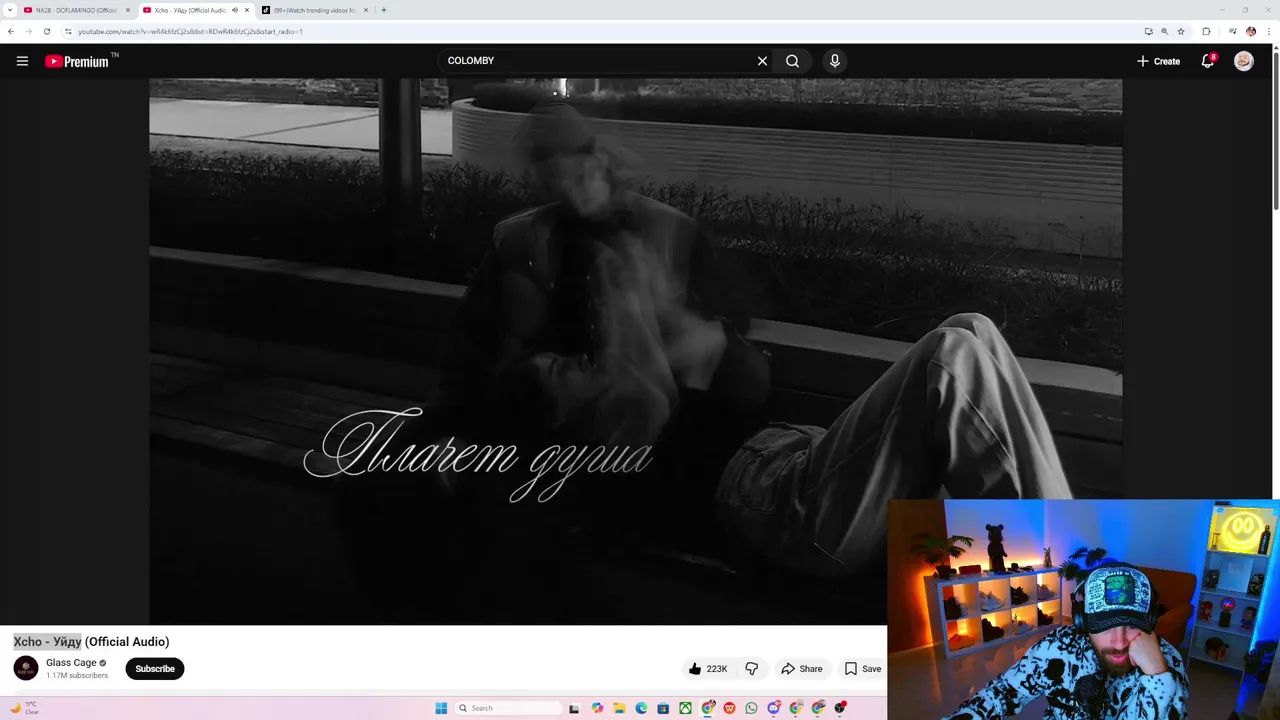Open Microsoft Store from taskbar
This screenshot has height=720, width=1280.
tap(663, 708)
